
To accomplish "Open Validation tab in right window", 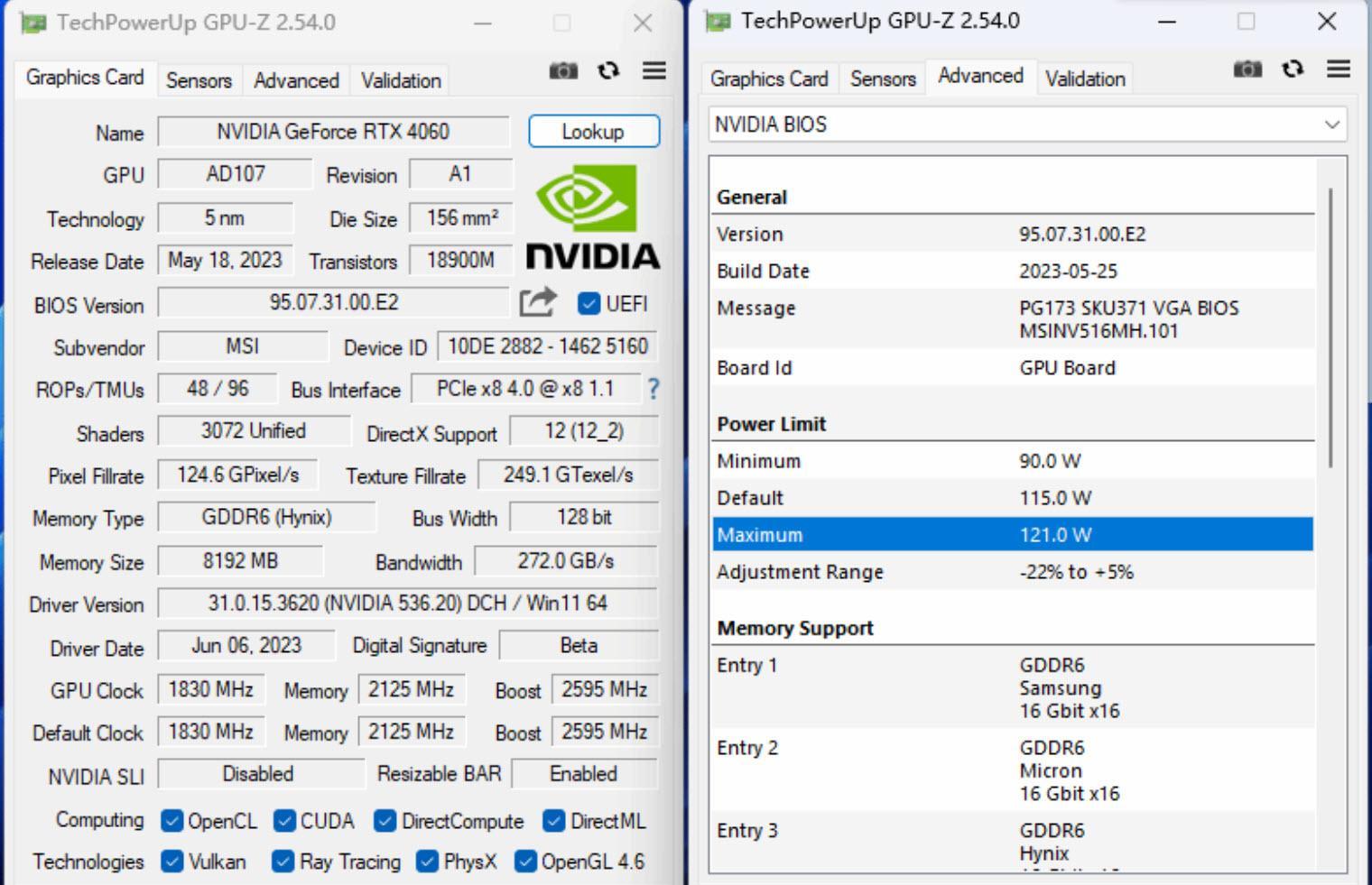I will coord(1085,79).
